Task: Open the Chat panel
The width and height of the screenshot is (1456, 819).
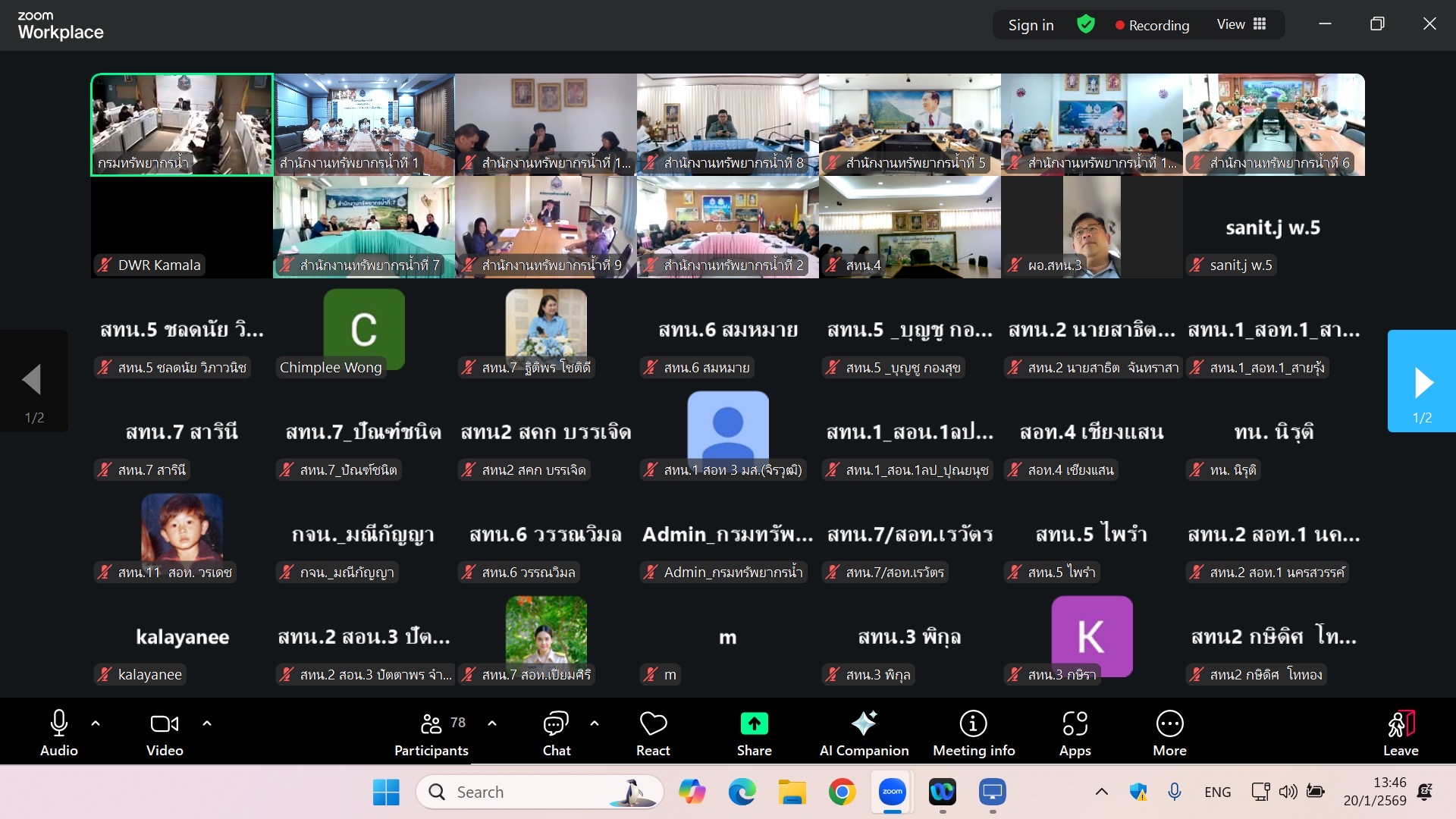Action: [x=556, y=724]
